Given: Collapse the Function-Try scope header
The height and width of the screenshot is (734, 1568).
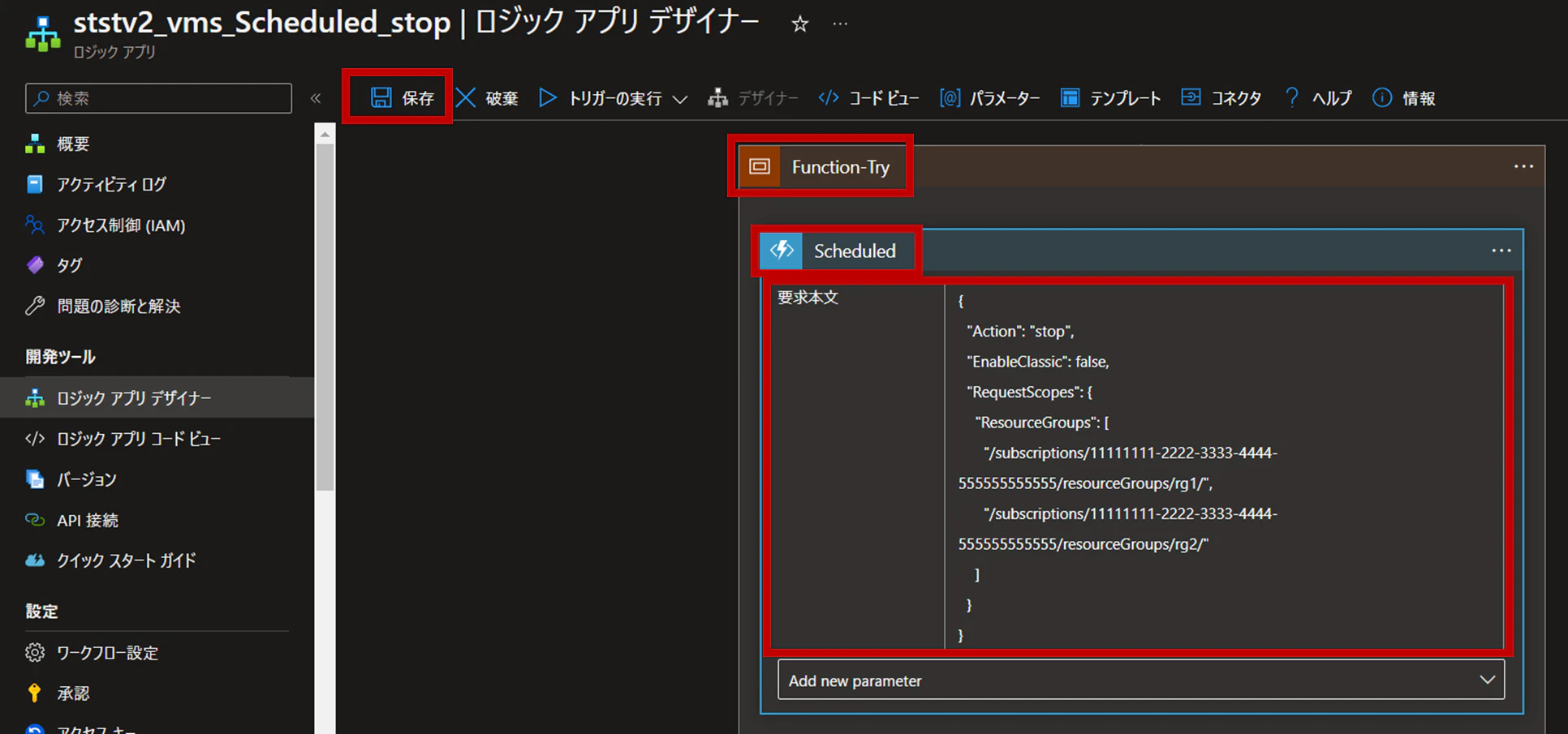Looking at the screenshot, I should coord(1141,166).
